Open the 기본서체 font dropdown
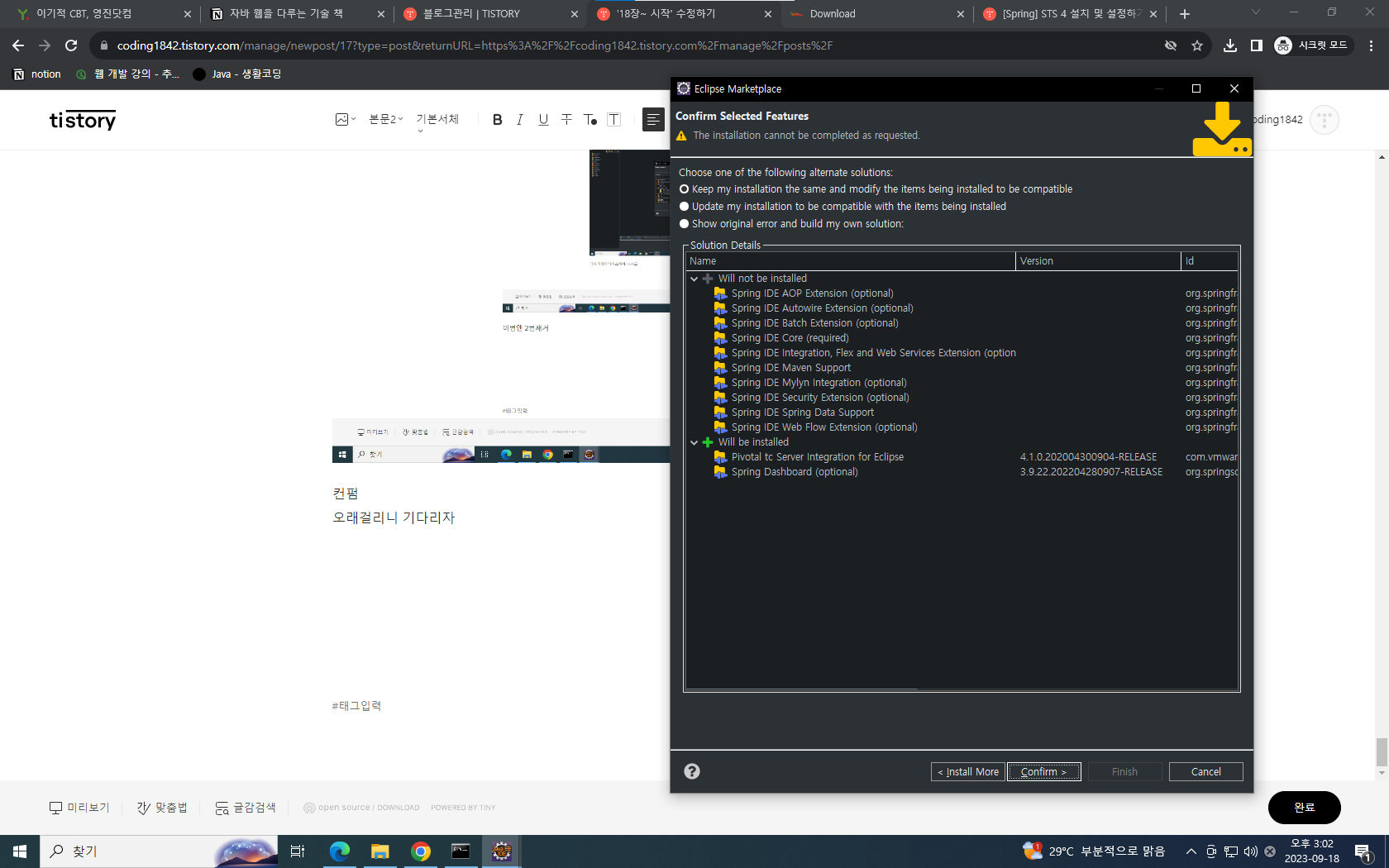The height and width of the screenshot is (868, 1389). tap(437, 120)
